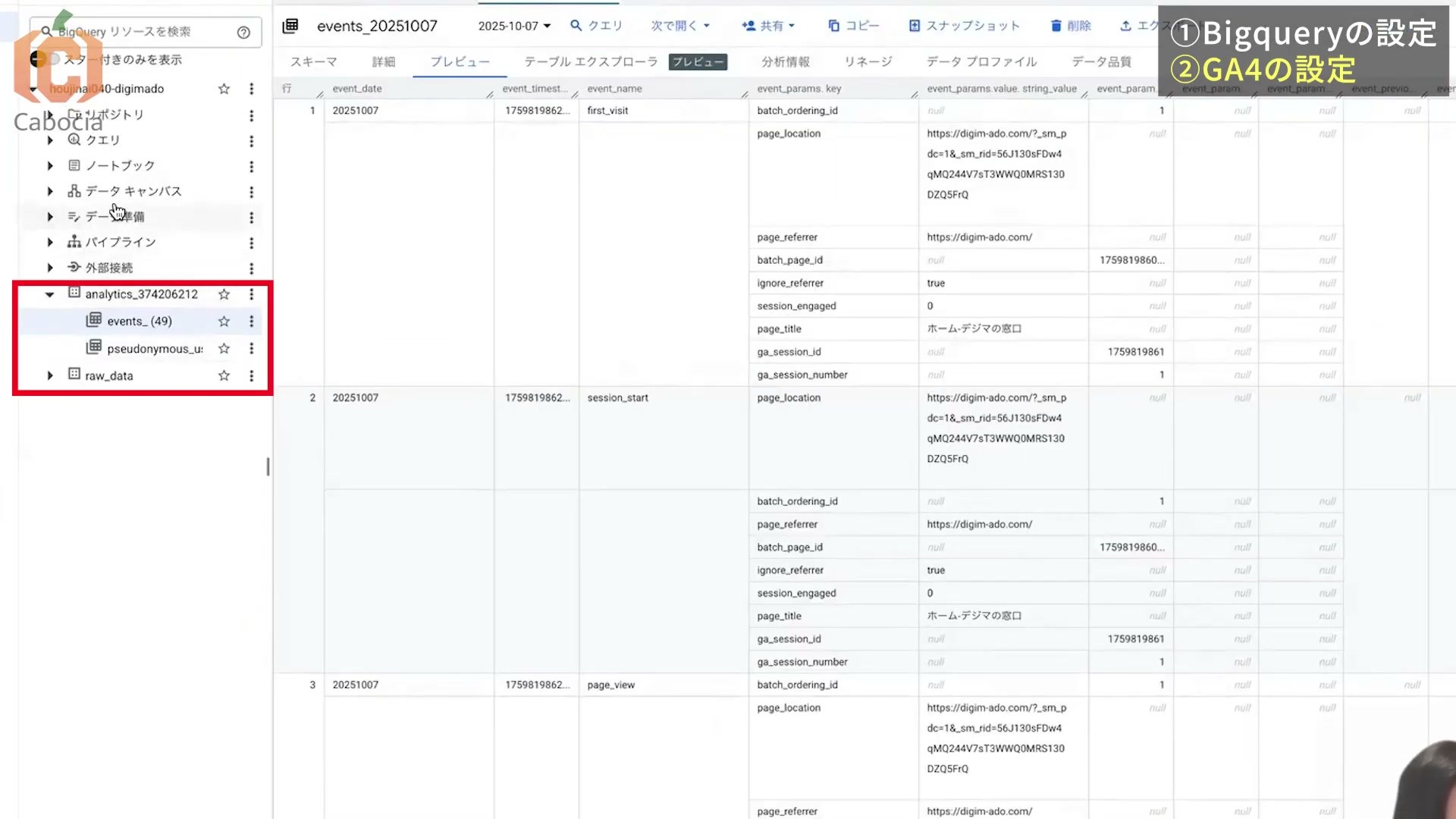The image size is (1456, 819).
Task: Click the コピー button
Action: (x=854, y=26)
